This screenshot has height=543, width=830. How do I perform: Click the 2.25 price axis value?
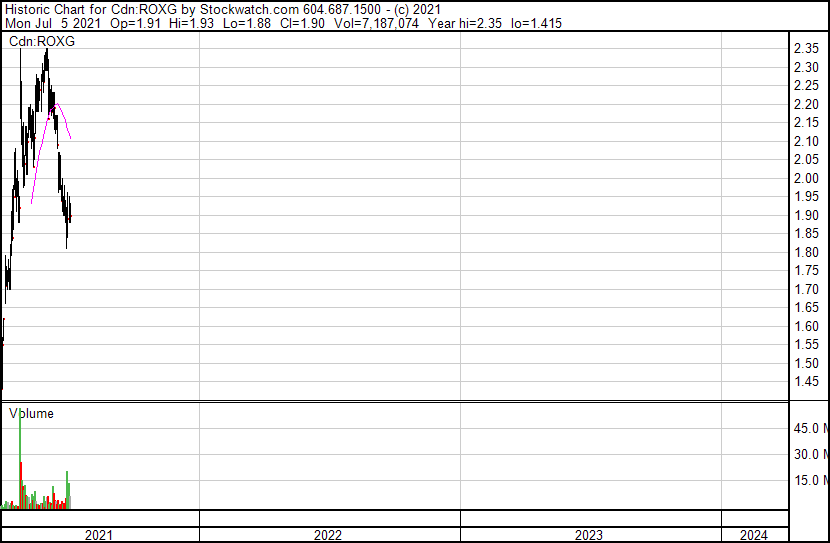point(806,85)
